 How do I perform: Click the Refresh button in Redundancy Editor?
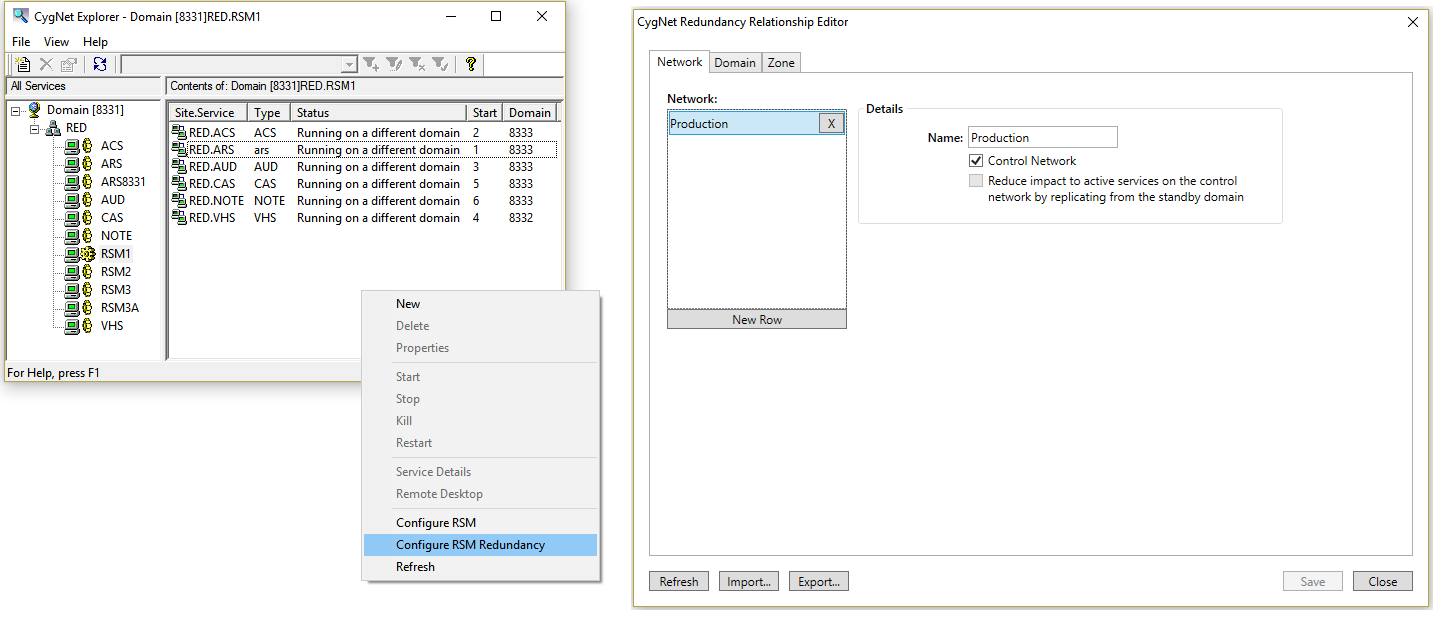pyautogui.click(x=679, y=582)
